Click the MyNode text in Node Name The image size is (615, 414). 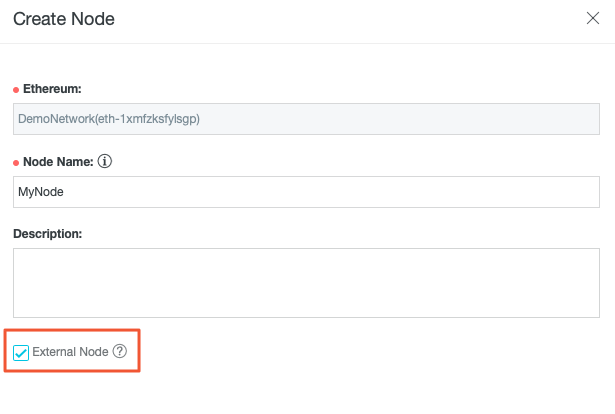(x=41, y=192)
